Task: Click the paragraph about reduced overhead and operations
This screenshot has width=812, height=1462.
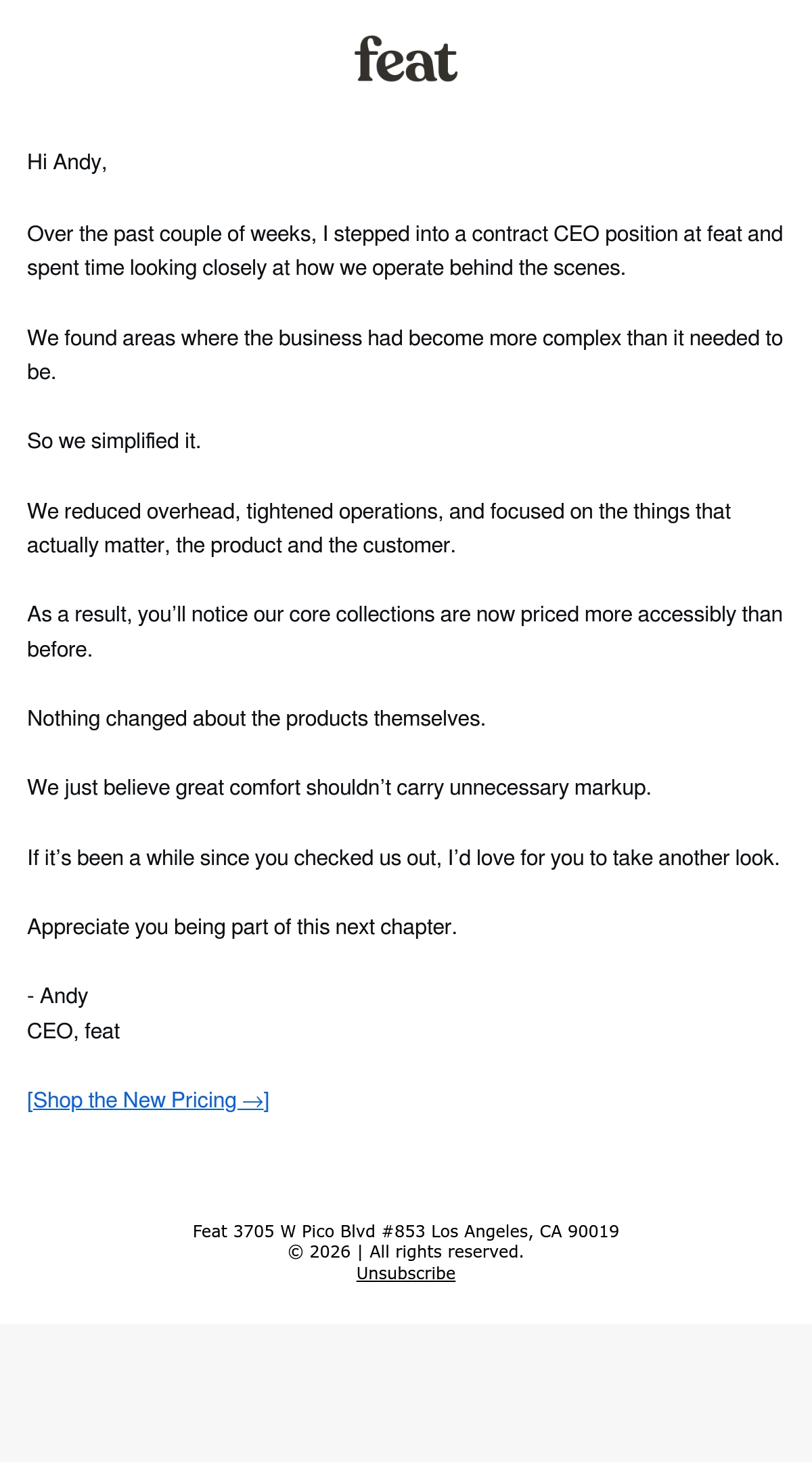Action: point(379,528)
